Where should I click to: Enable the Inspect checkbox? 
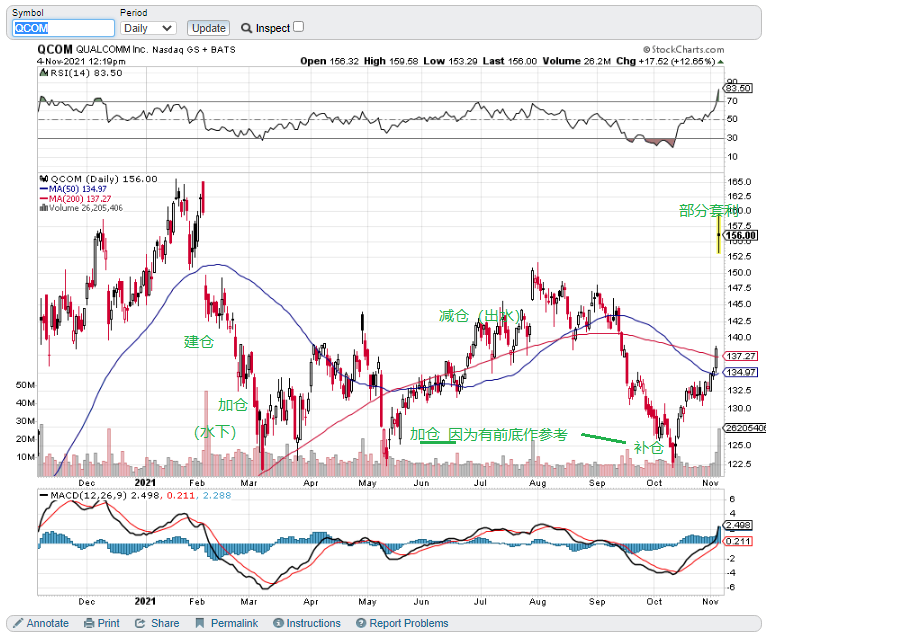click(x=298, y=27)
